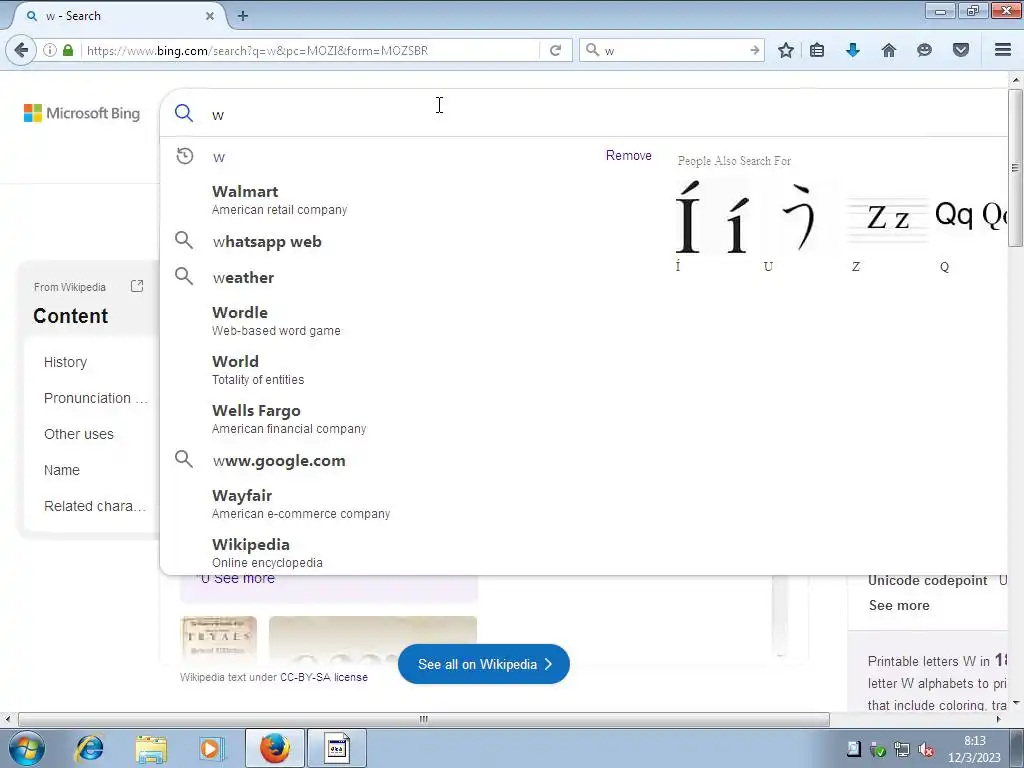Open site information icon in address bar
The width and height of the screenshot is (1024, 768).
tap(50, 50)
